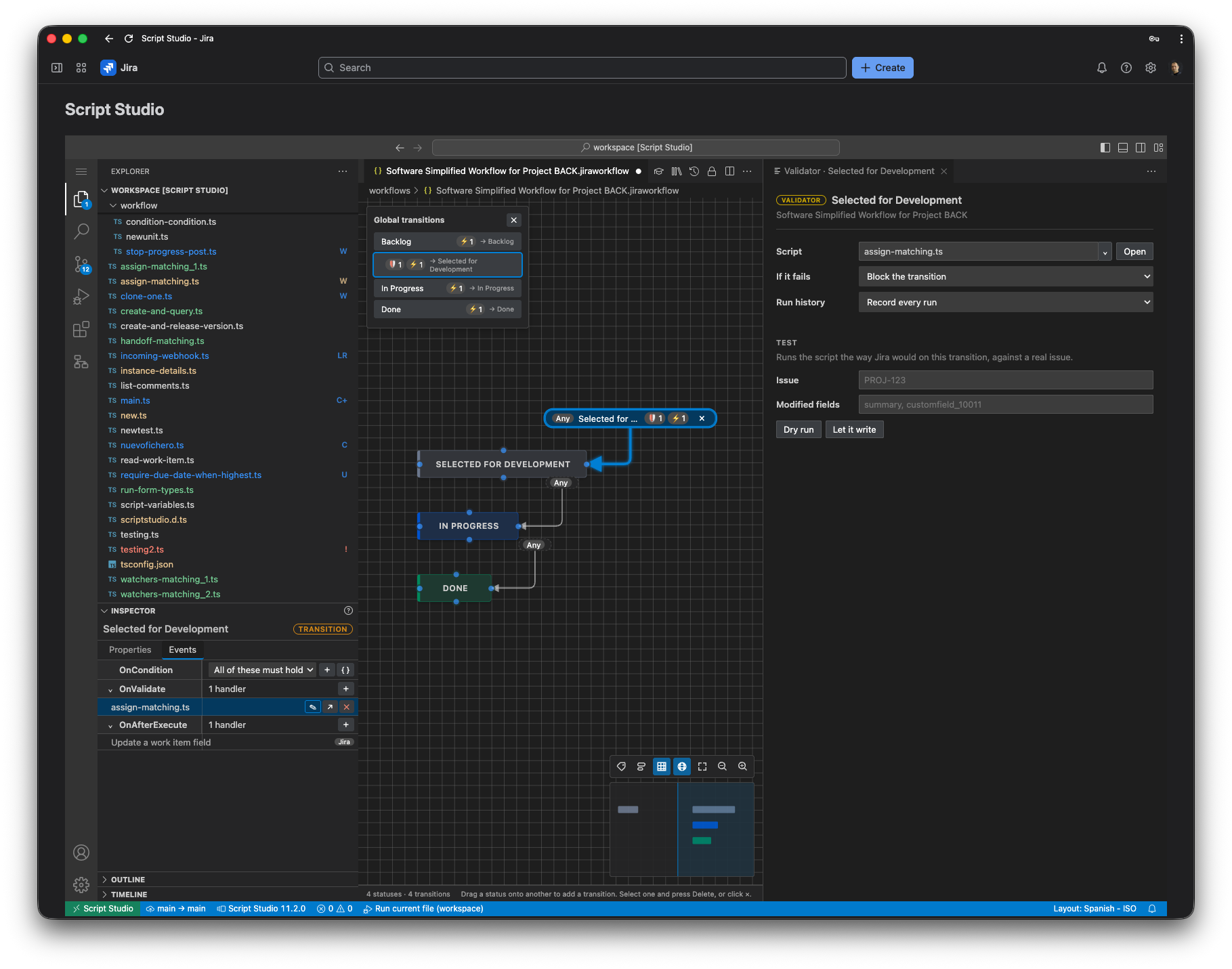Viewport: 1232px width, 969px height.
Task: Remove assign-matching.ts handler with red X
Action: click(x=347, y=707)
